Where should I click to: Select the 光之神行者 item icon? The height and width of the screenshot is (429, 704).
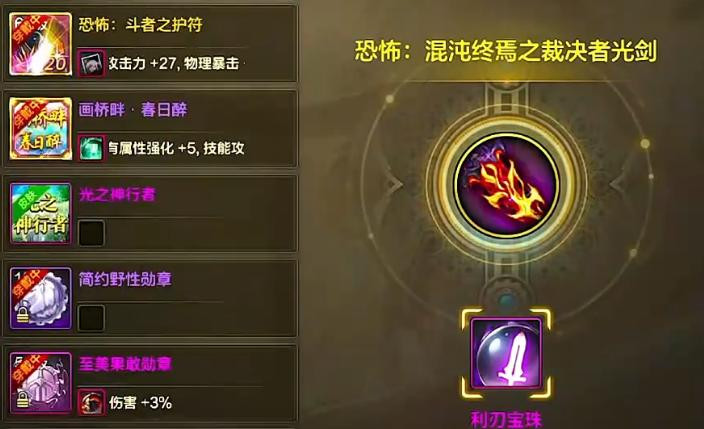[40, 213]
